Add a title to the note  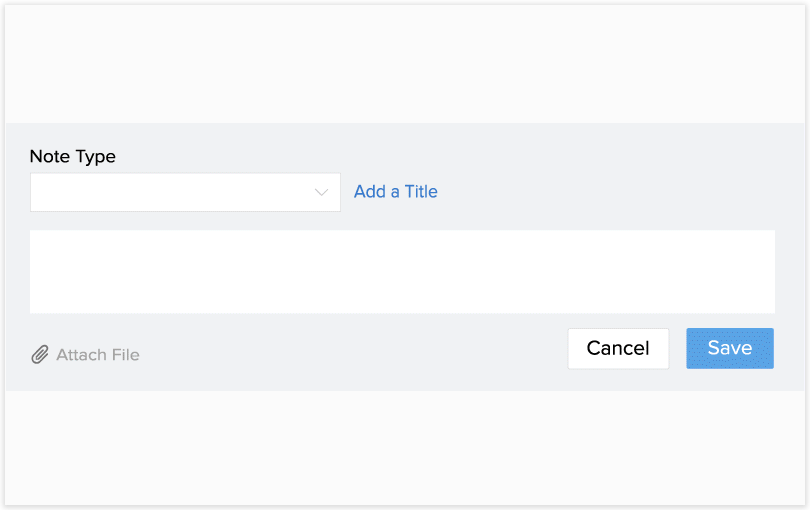(395, 192)
